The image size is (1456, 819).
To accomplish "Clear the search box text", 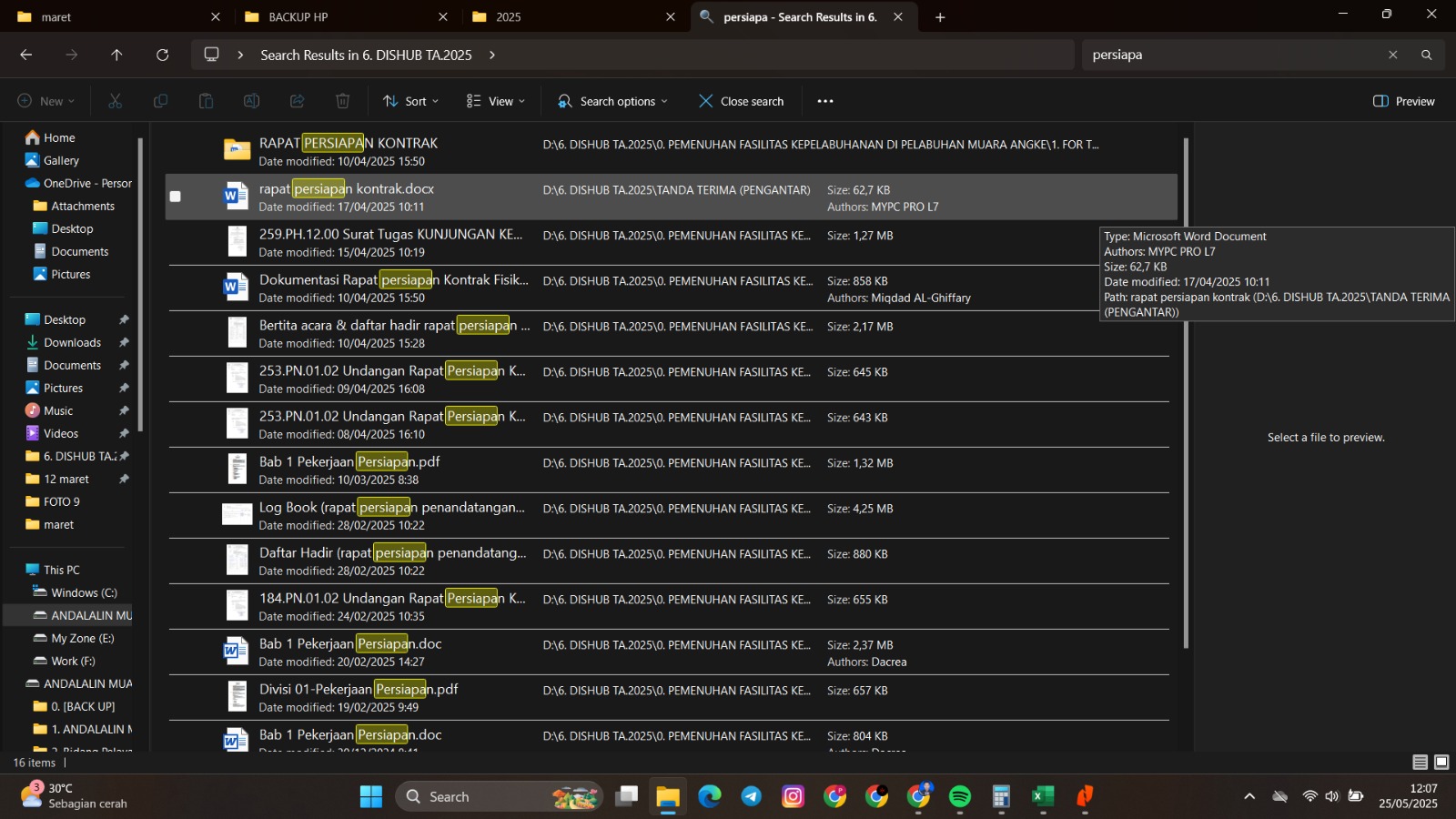I will [x=1392, y=55].
